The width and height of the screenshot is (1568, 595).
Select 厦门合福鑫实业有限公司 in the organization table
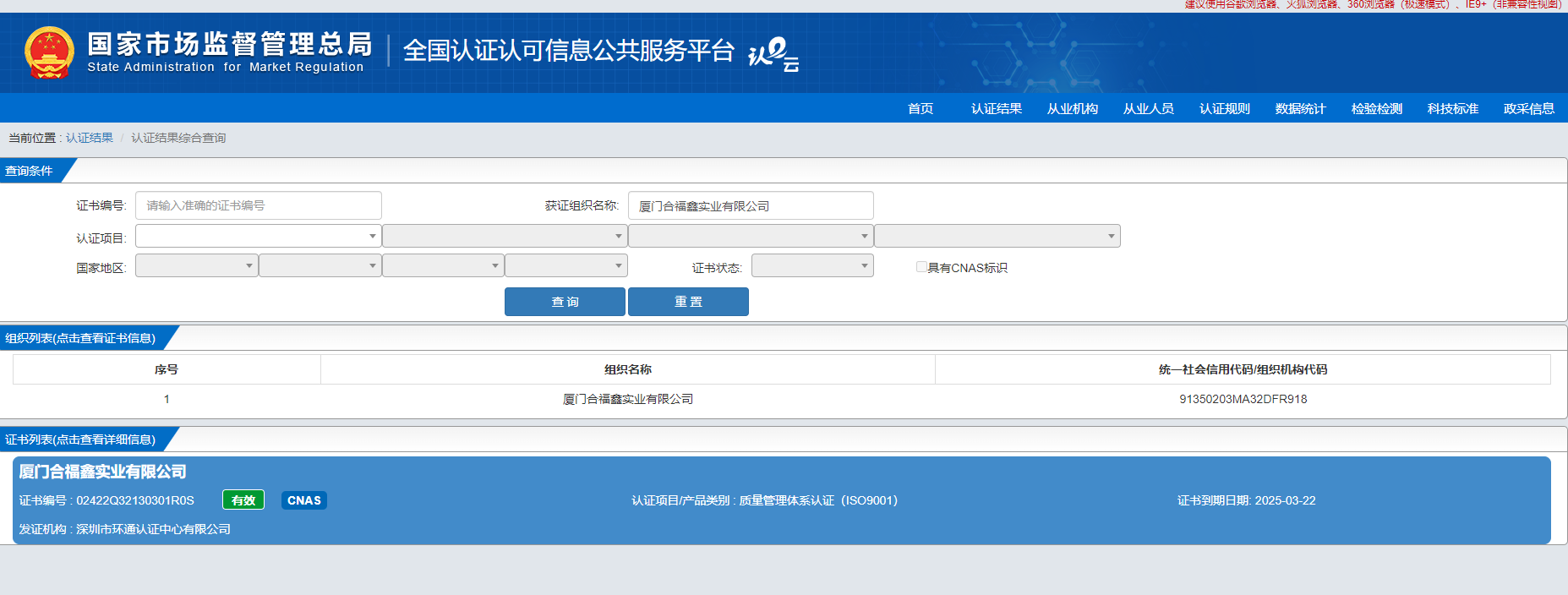628,399
